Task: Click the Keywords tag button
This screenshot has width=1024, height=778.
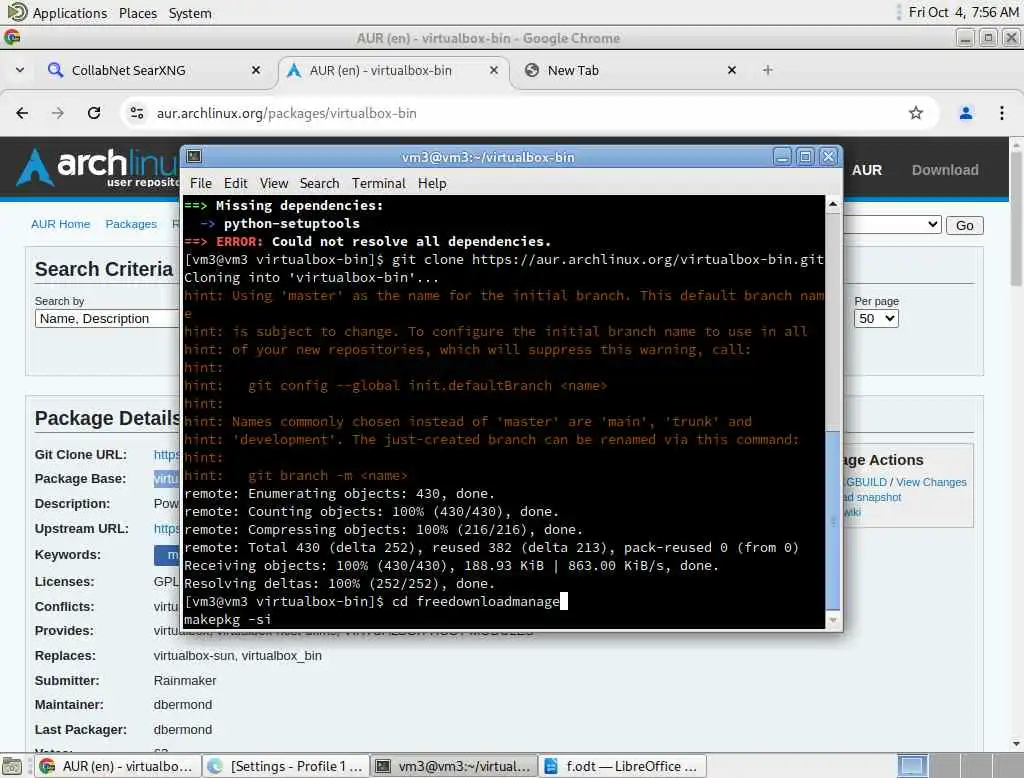Action: click(167, 555)
